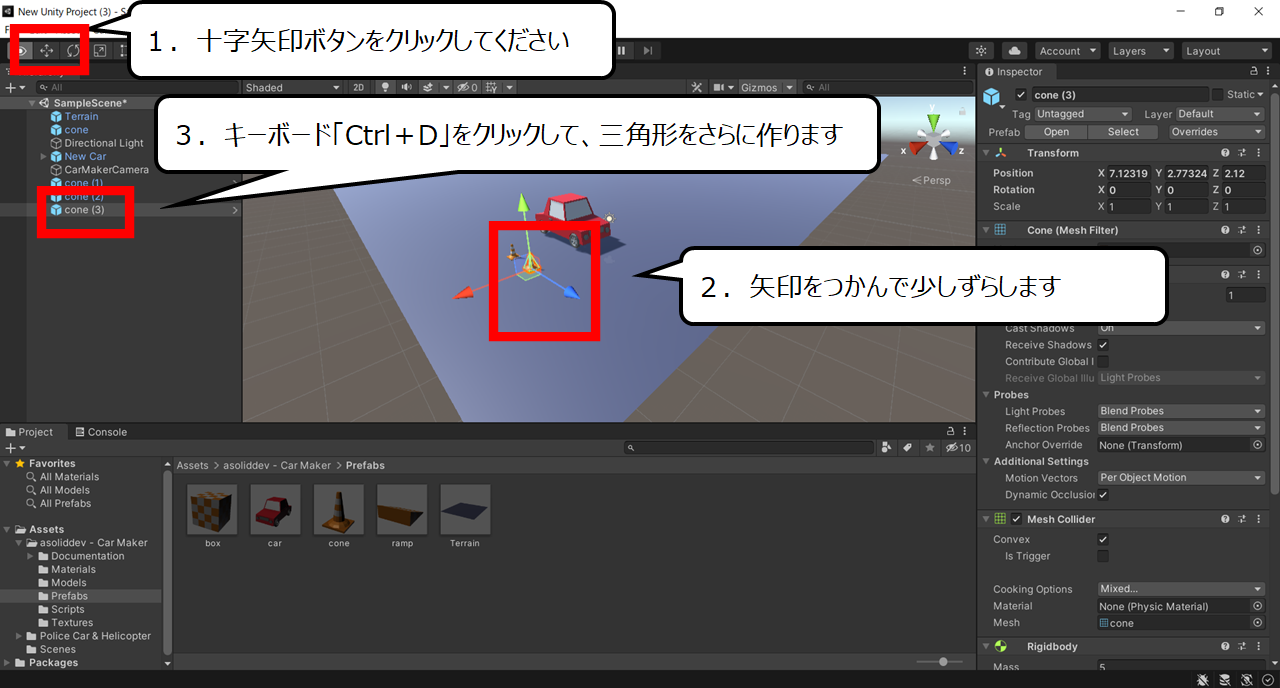The height and width of the screenshot is (688, 1280).
Task: Toggle Contribute Global Illumination checkbox
Action: [1103, 361]
